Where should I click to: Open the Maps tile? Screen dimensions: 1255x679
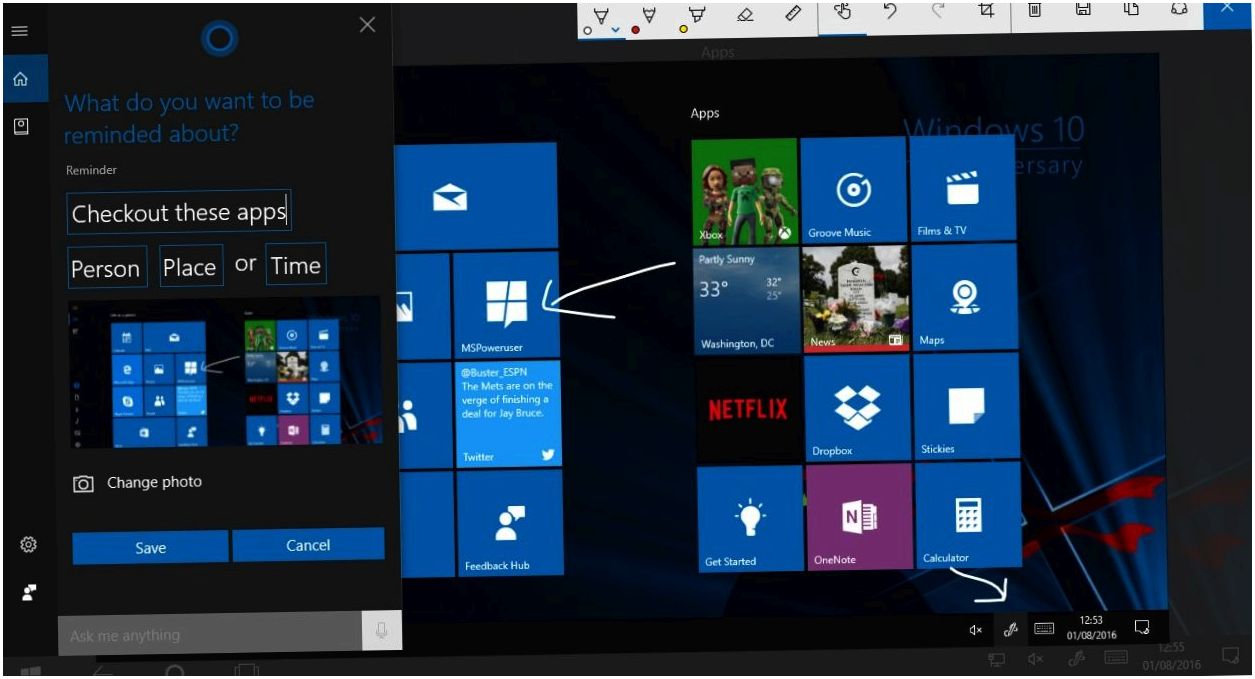[965, 297]
